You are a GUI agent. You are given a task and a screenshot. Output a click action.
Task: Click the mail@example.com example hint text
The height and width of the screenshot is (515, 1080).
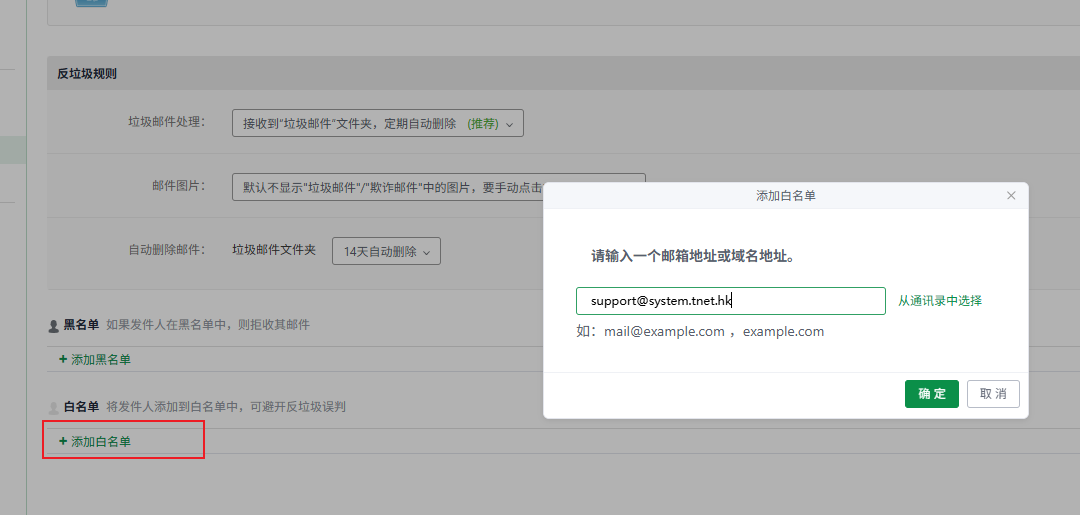click(x=664, y=331)
